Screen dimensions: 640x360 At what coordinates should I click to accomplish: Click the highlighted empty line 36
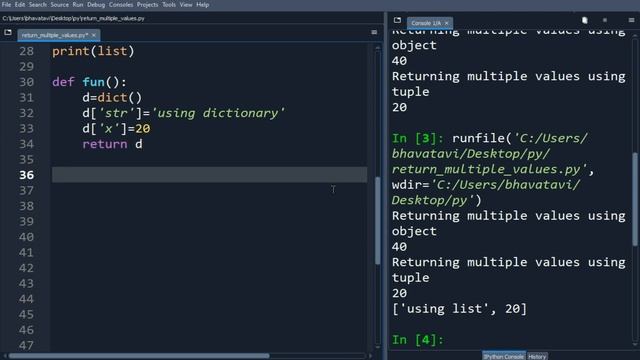209,175
